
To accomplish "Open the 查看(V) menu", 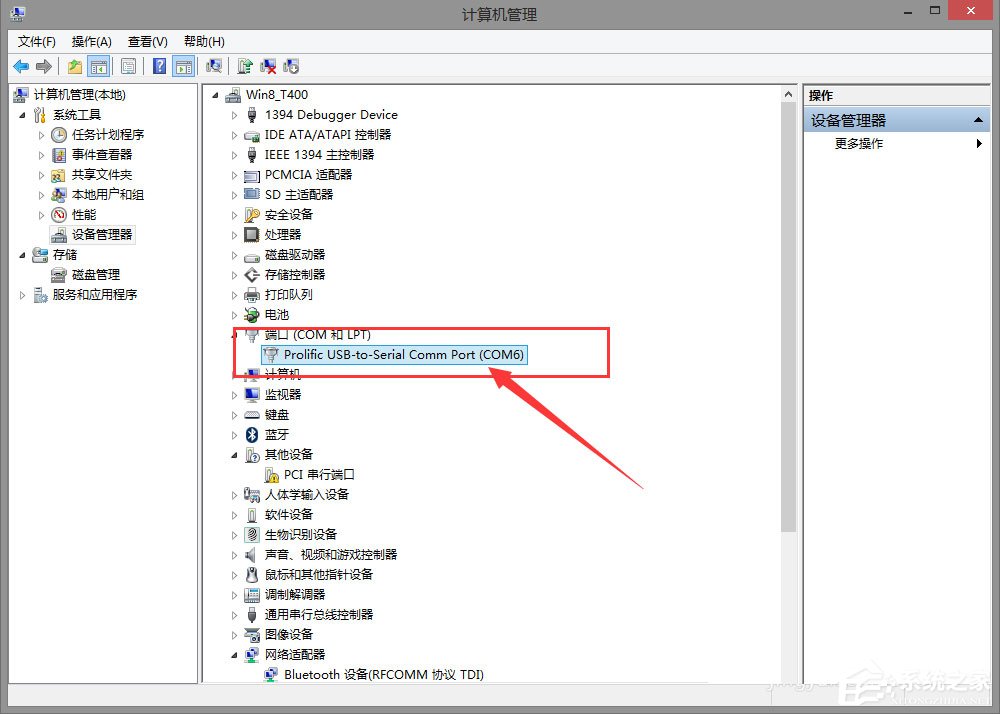I will pyautogui.click(x=146, y=41).
